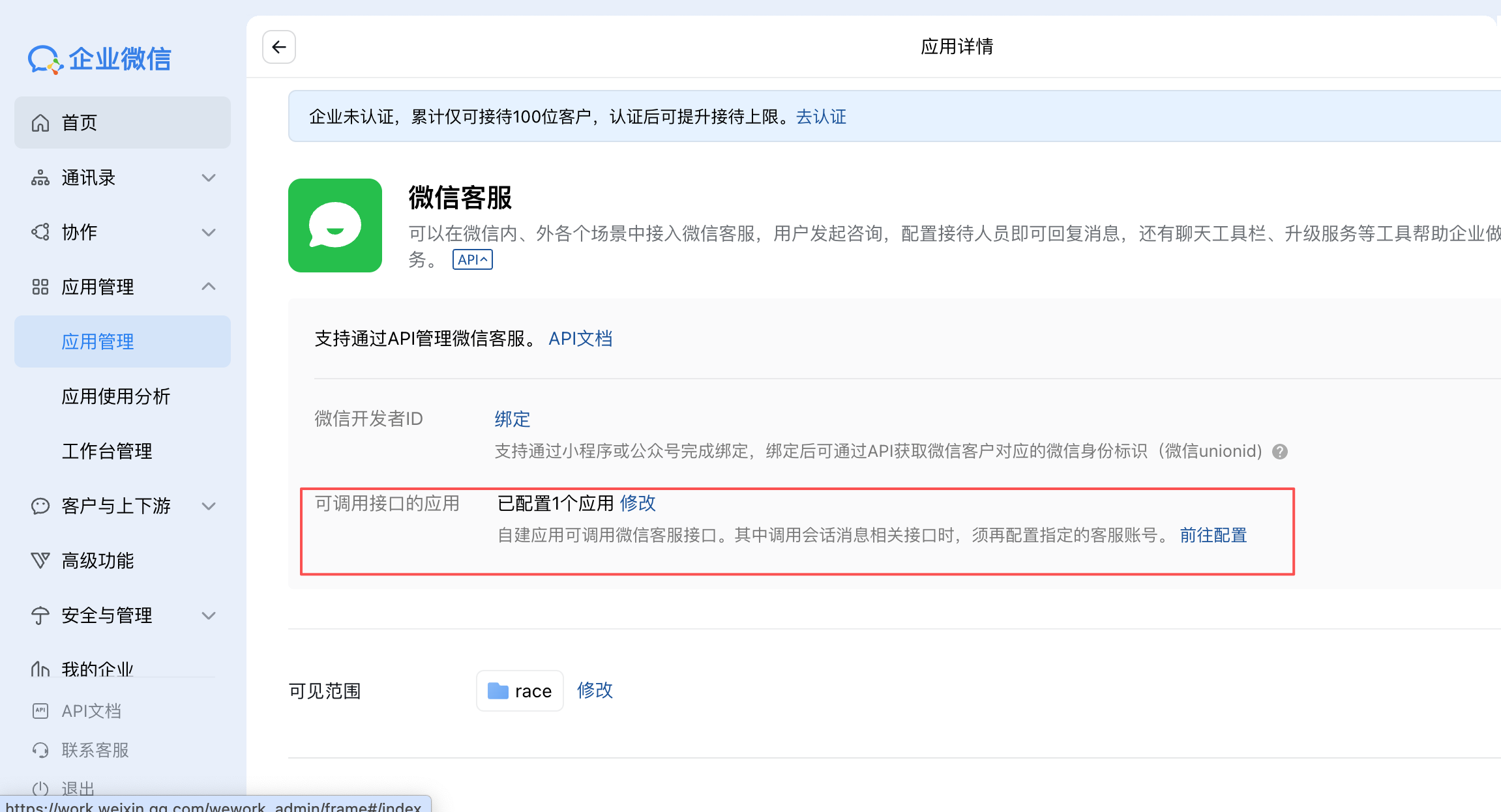
Task: Open 工作台管理 in the sidebar
Action: [x=107, y=450]
